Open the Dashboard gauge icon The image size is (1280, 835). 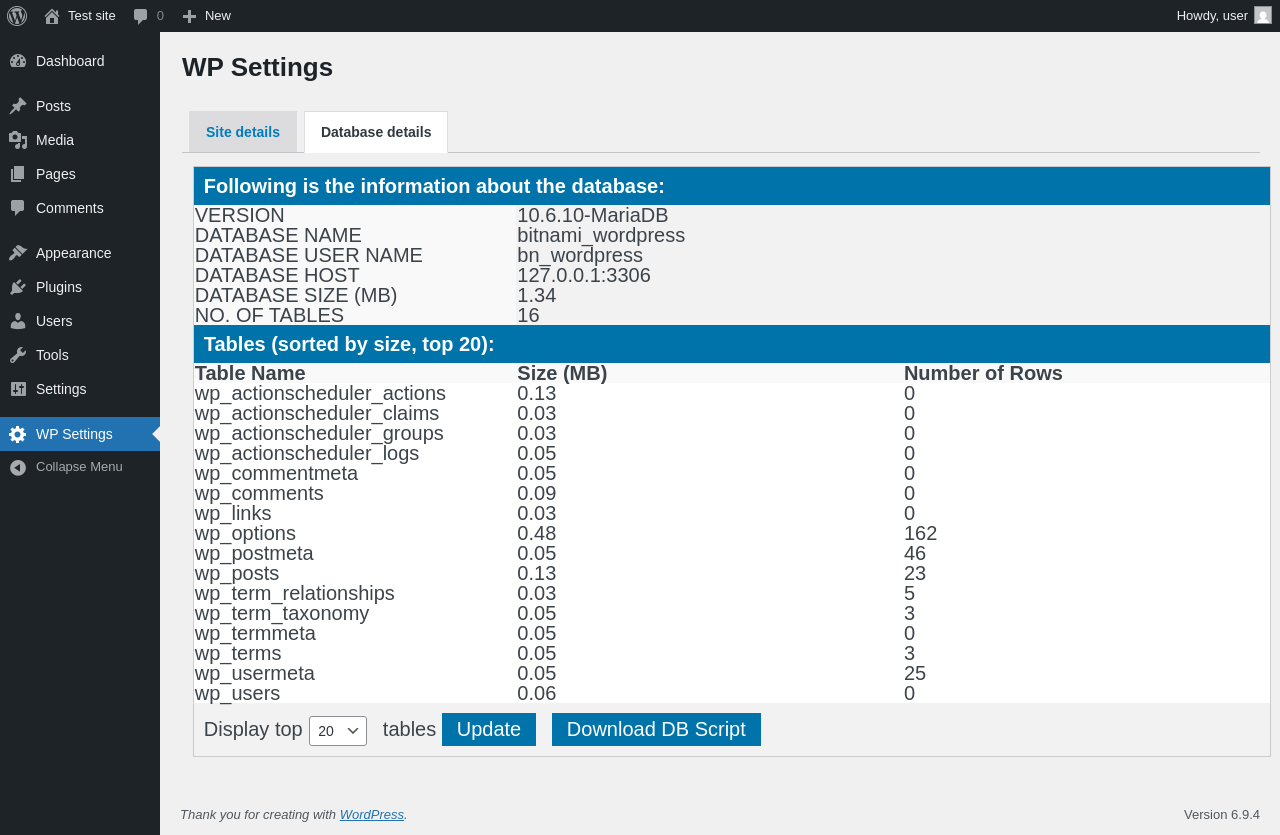pyautogui.click(x=18, y=61)
